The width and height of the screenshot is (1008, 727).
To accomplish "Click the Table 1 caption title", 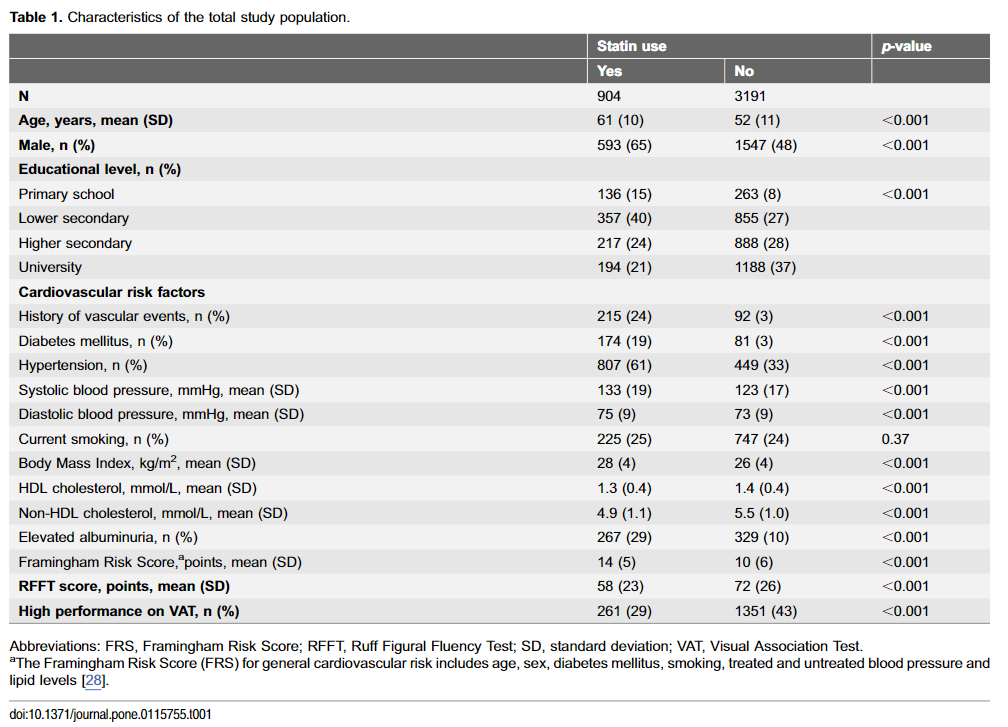I will point(179,17).
